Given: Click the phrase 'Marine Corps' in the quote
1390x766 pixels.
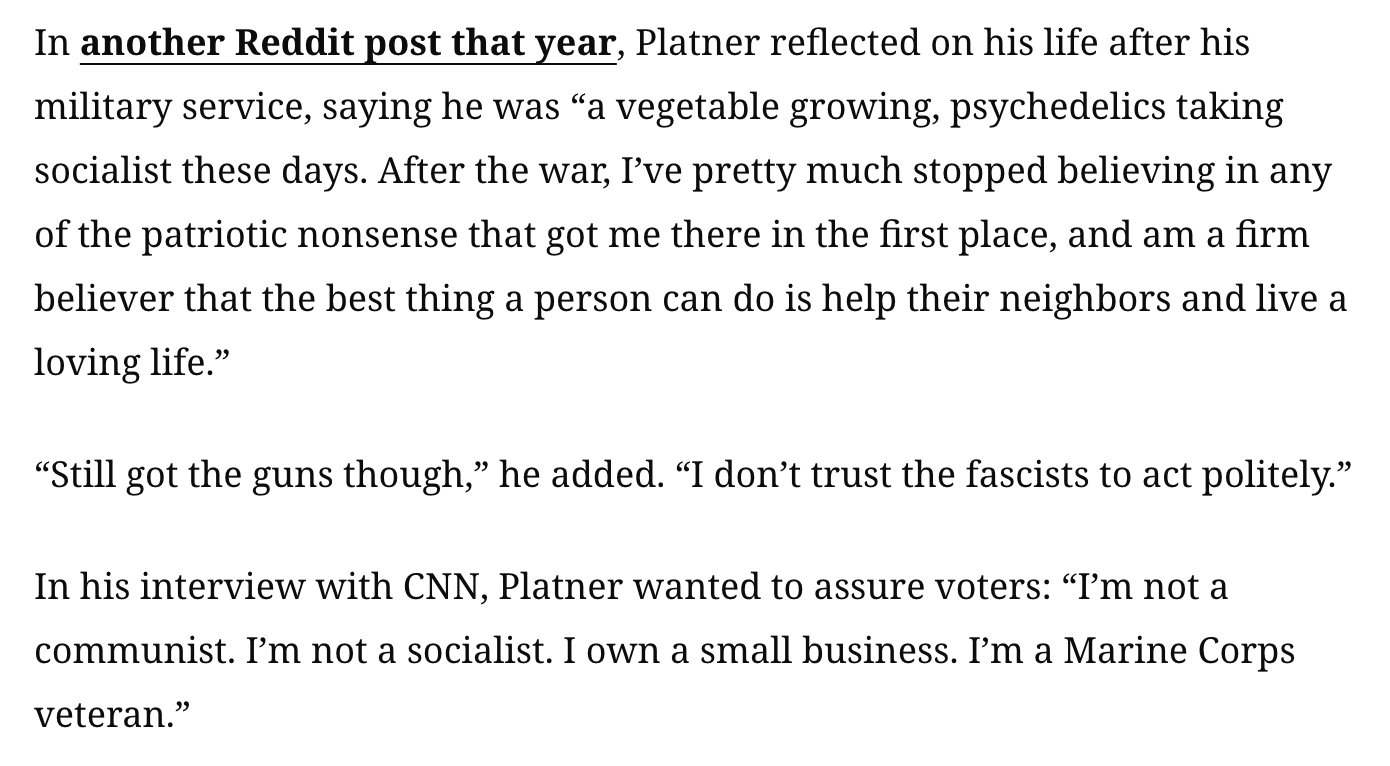Looking at the screenshot, I should click(x=1179, y=651).
